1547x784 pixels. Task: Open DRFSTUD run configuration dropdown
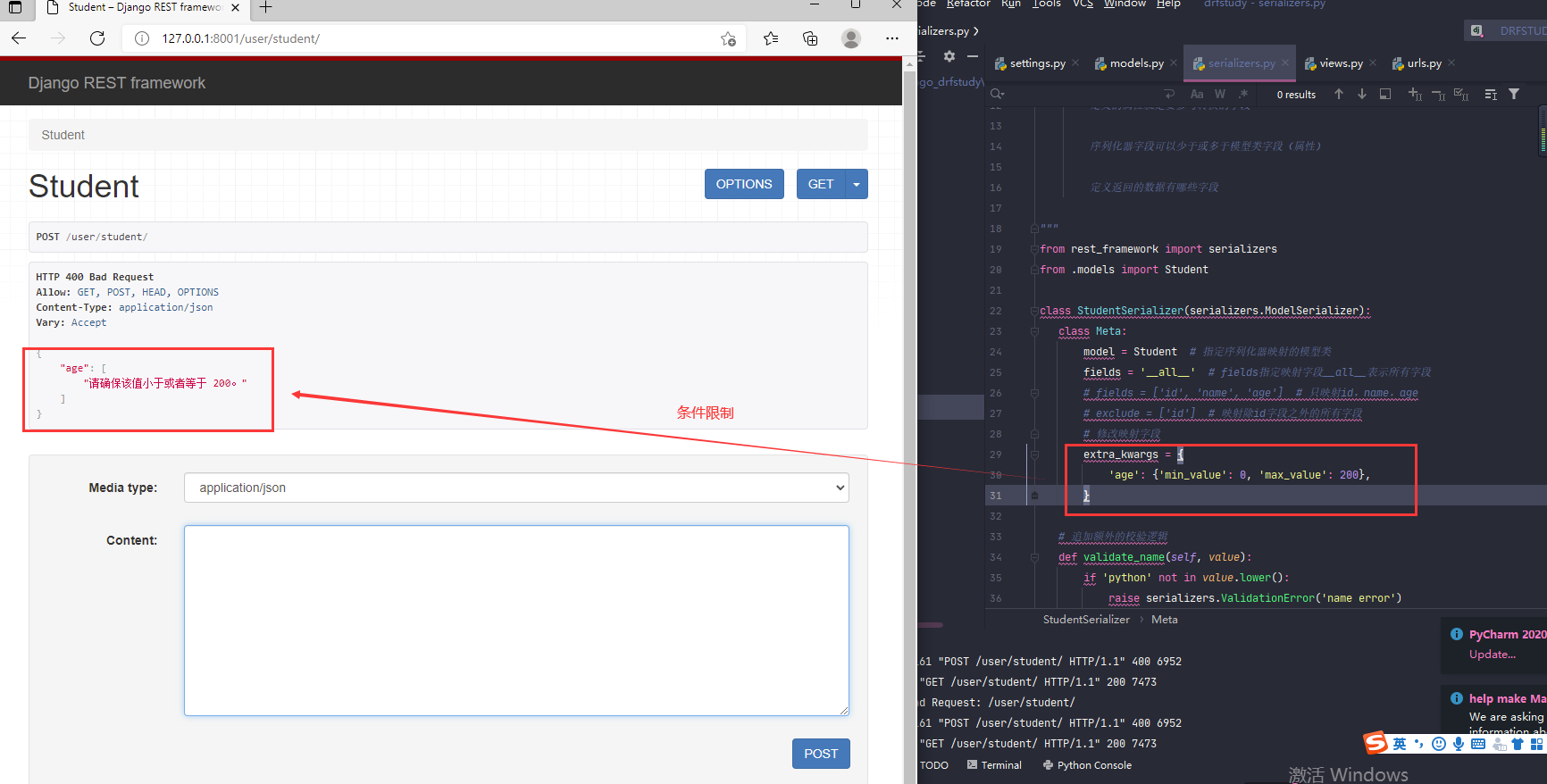[1507, 30]
